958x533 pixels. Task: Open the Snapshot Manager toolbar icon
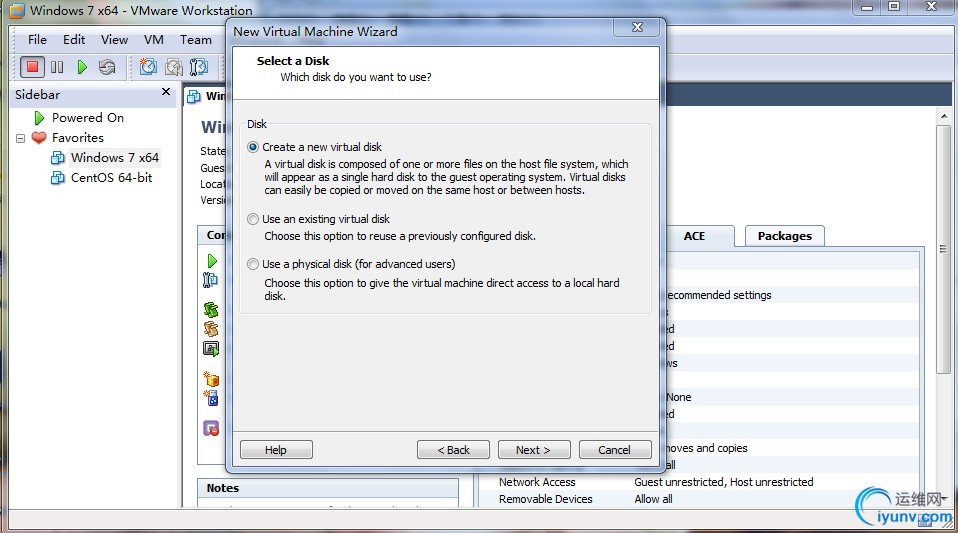click(199, 67)
